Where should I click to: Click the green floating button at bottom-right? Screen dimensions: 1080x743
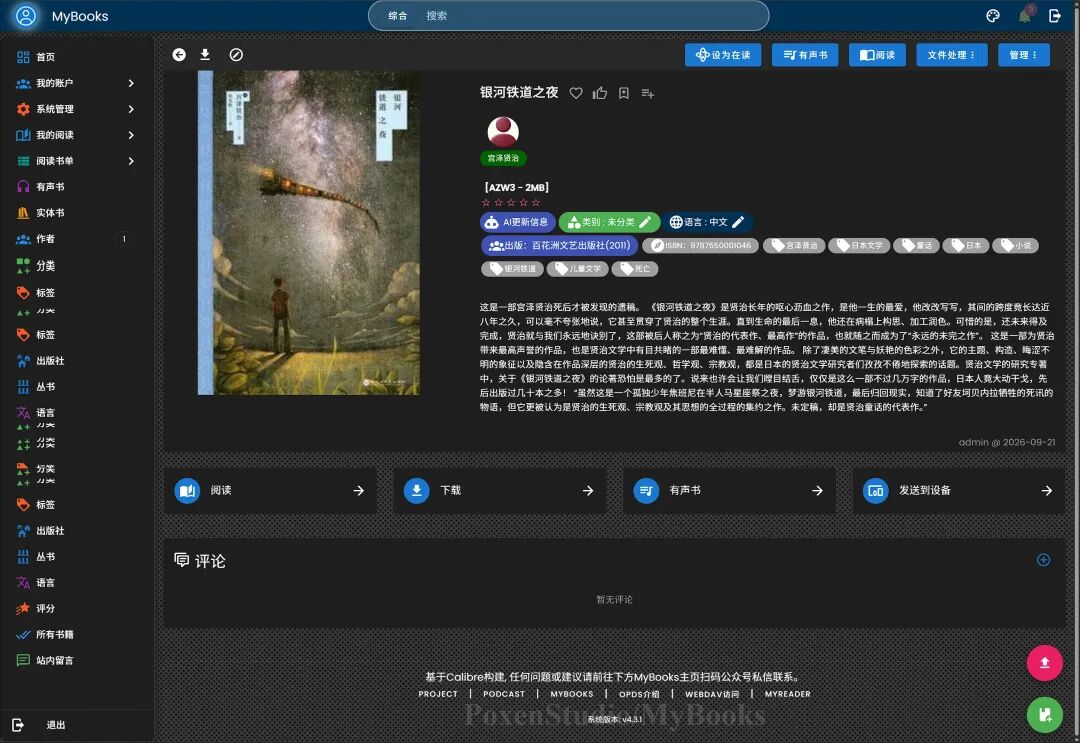click(x=1045, y=714)
